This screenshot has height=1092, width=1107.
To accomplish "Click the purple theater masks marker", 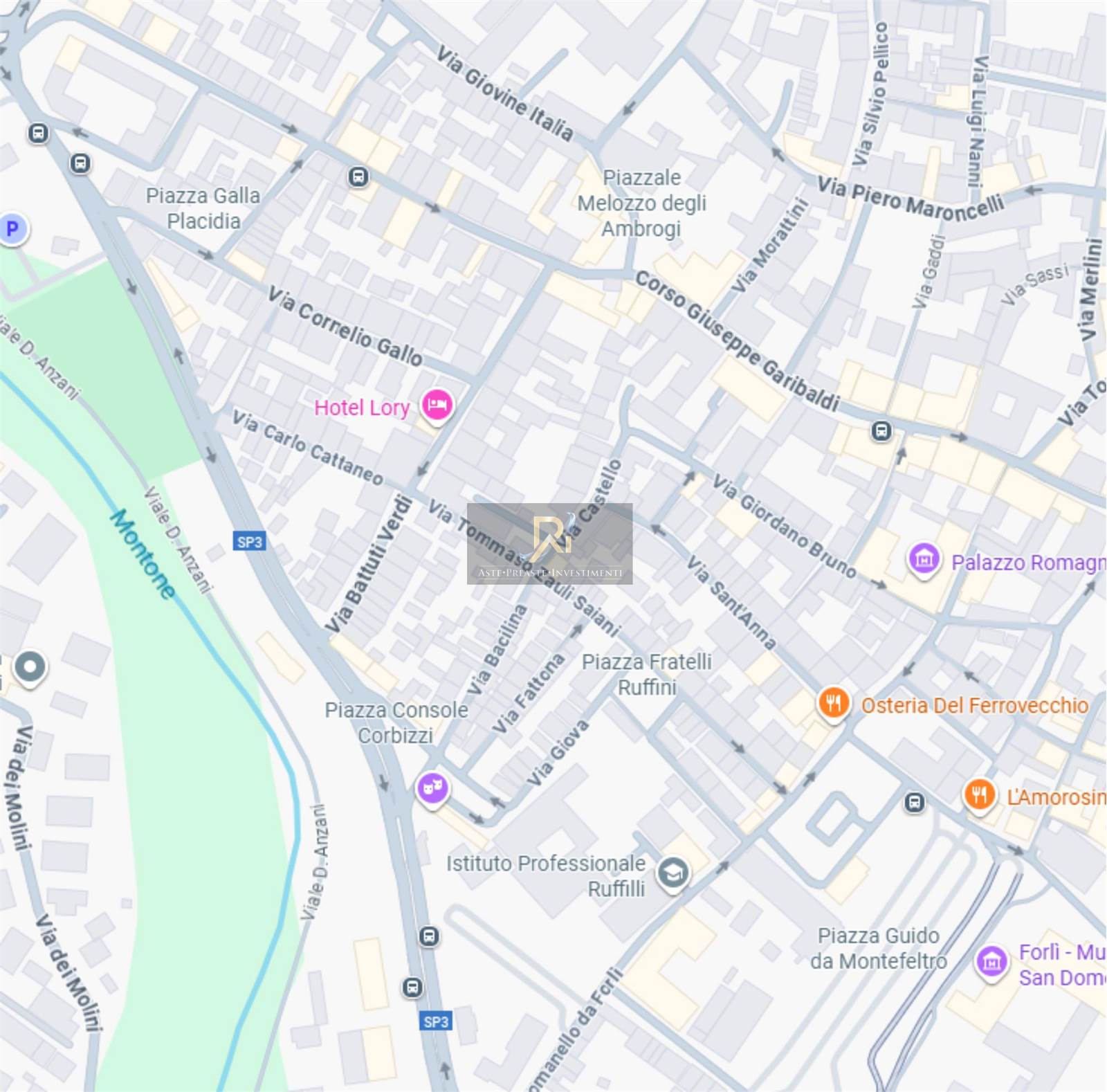I will pos(433,788).
